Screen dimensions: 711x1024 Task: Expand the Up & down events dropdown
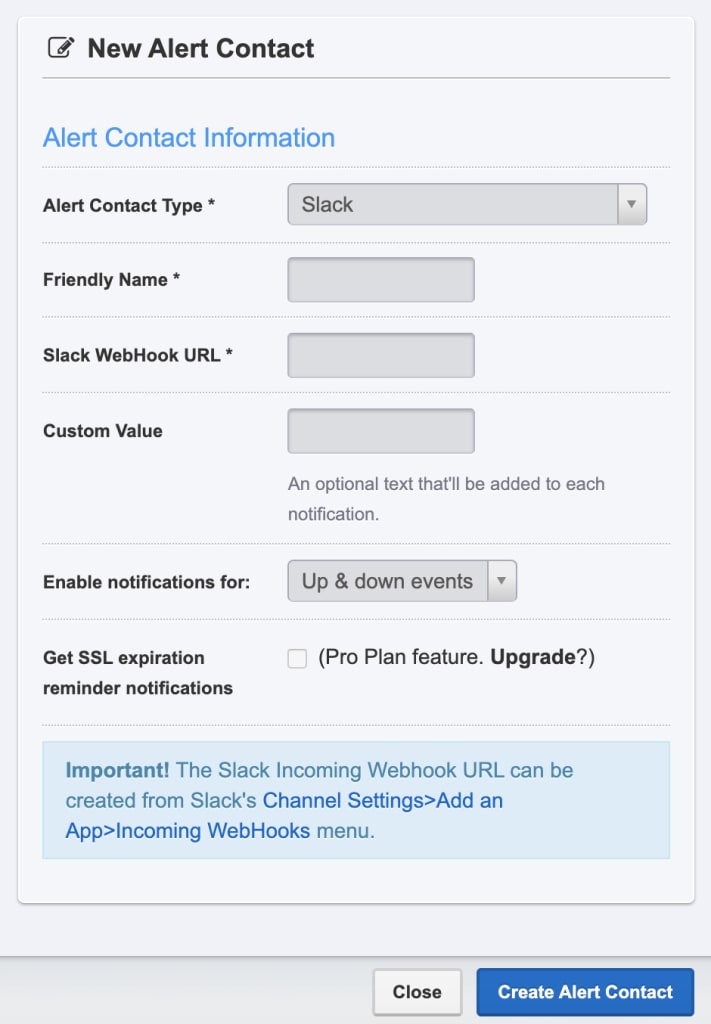pos(402,581)
